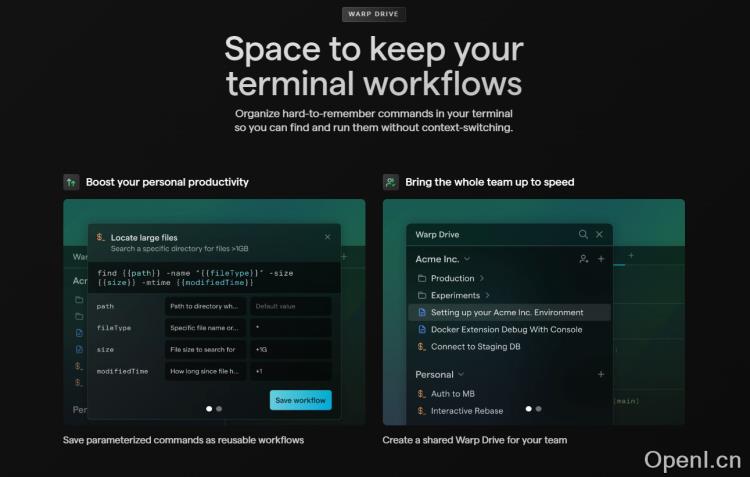Click the Production folder icon

[x=422, y=278]
